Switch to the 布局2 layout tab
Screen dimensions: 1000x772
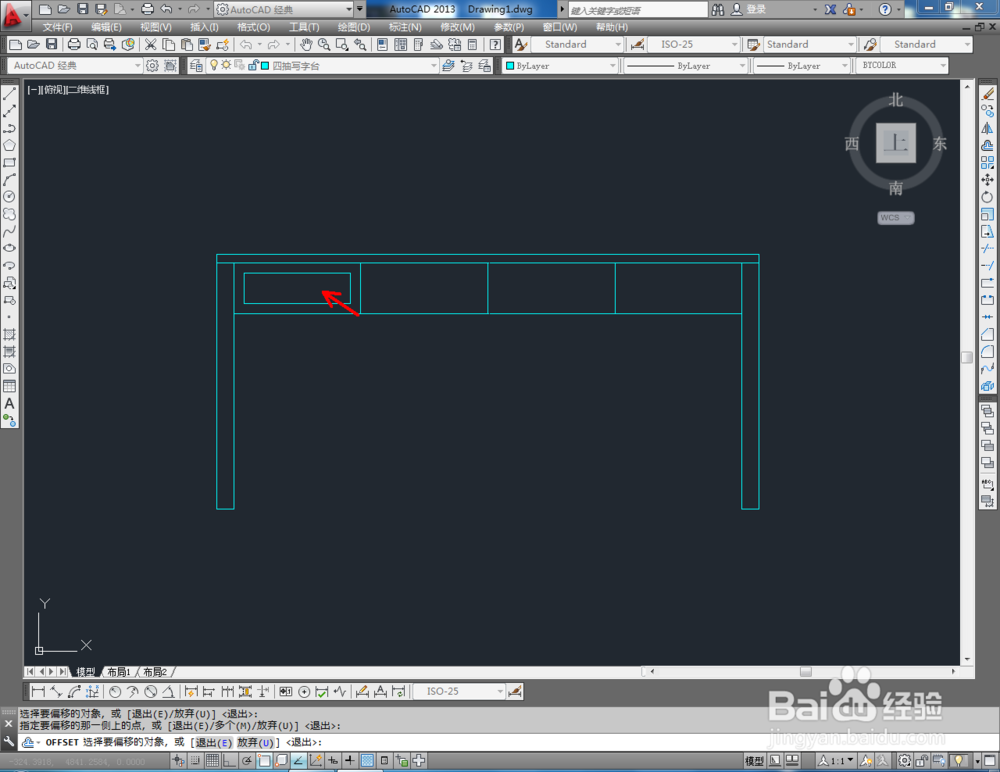click(x=154, y=672)
